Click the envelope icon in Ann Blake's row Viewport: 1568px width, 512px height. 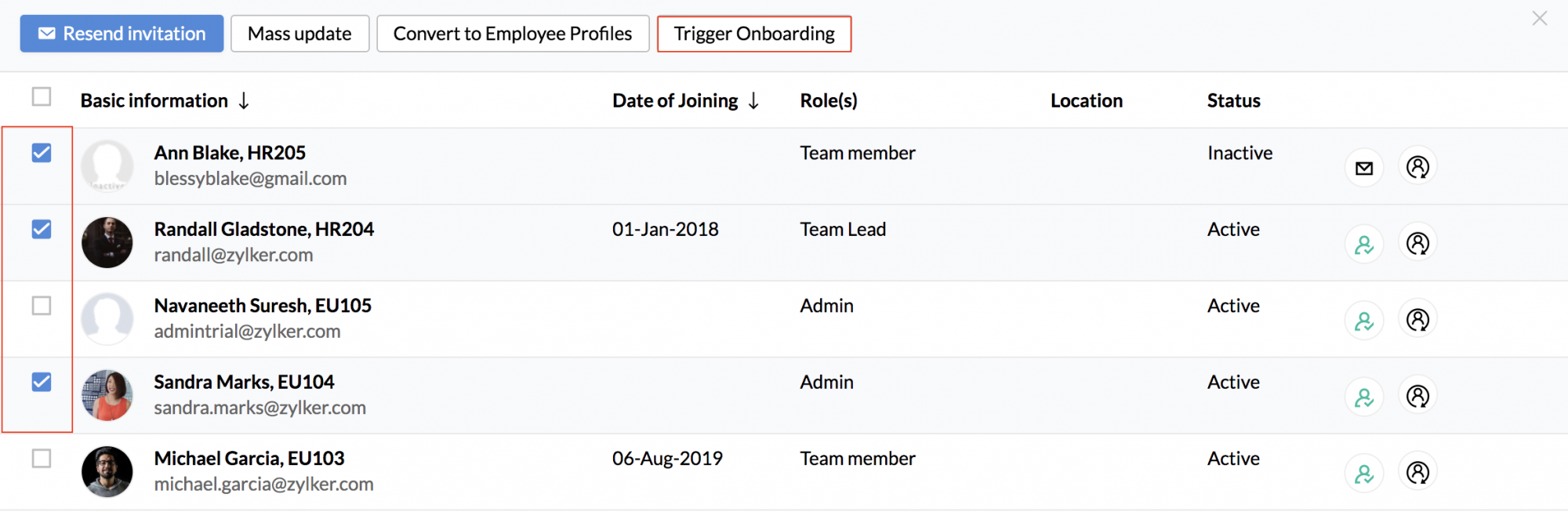pos(1364,167)
